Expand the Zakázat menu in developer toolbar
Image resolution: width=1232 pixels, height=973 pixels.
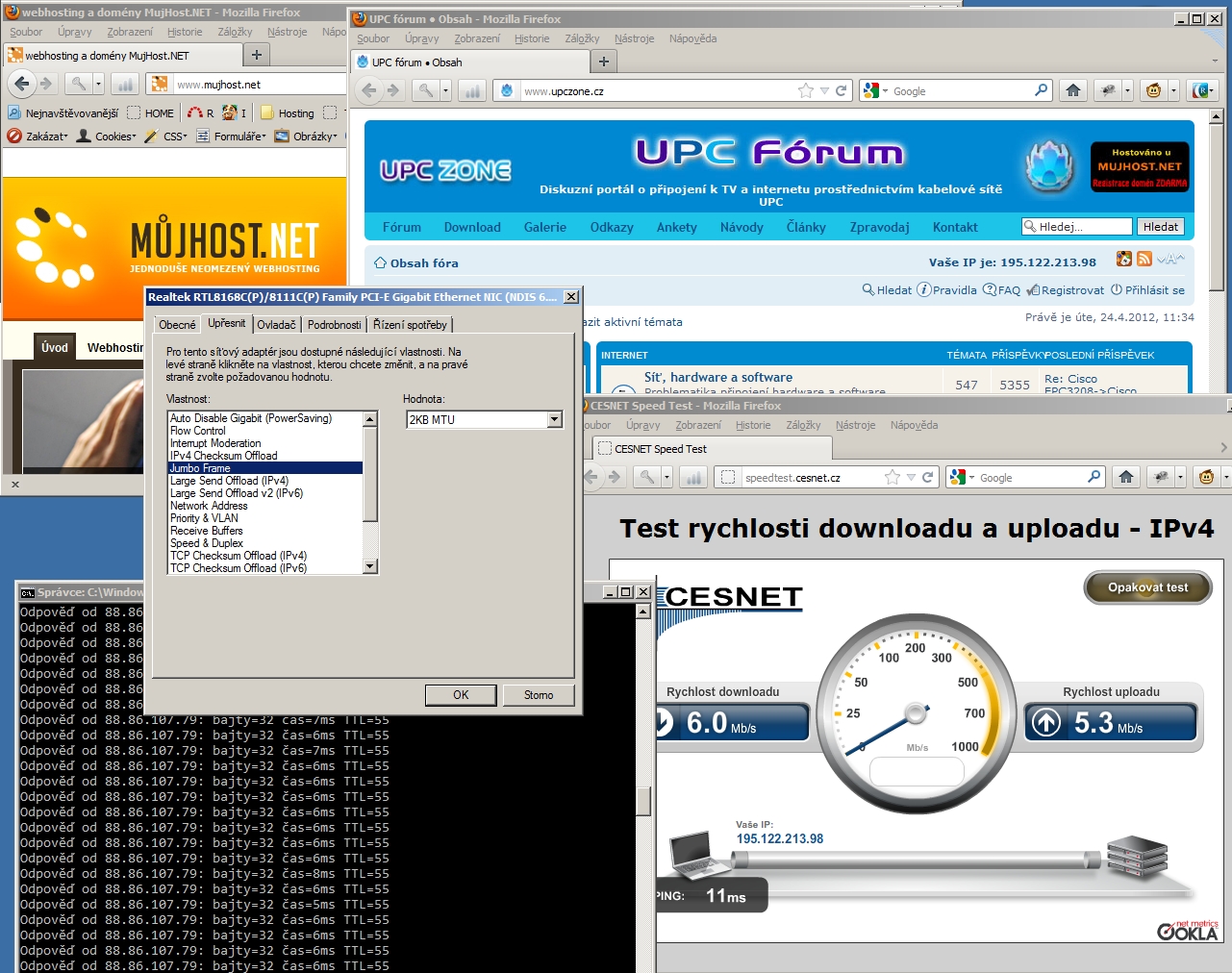(38, 137)
